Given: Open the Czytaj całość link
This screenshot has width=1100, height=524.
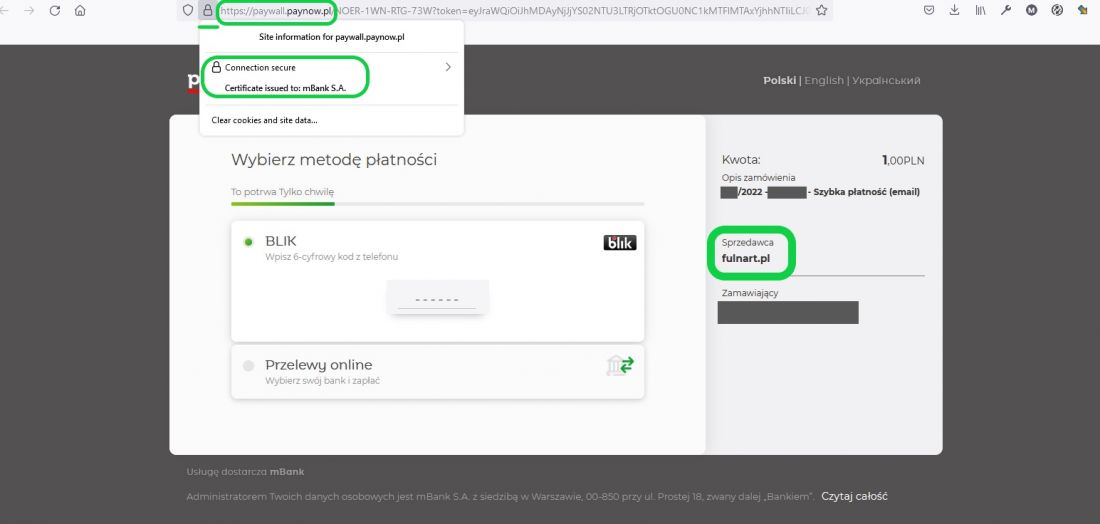Looking at the screenshot, I should point(854,497).
